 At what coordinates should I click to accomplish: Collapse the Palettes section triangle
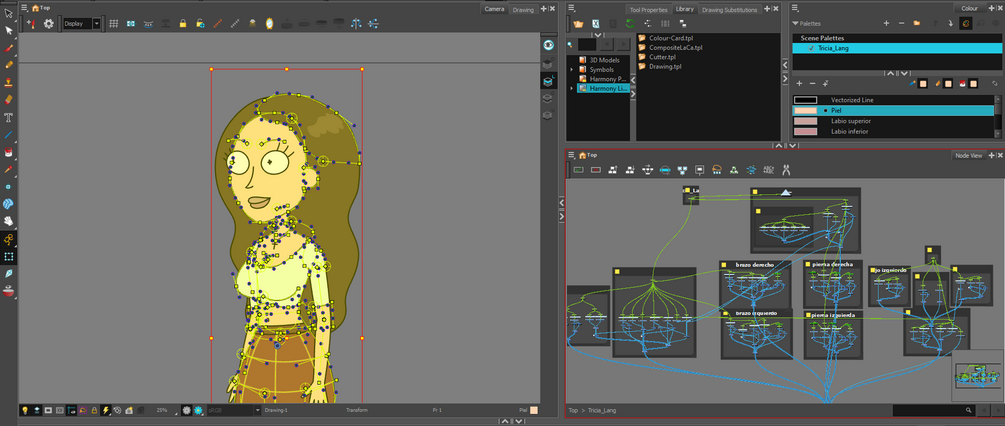coord(795,23)
